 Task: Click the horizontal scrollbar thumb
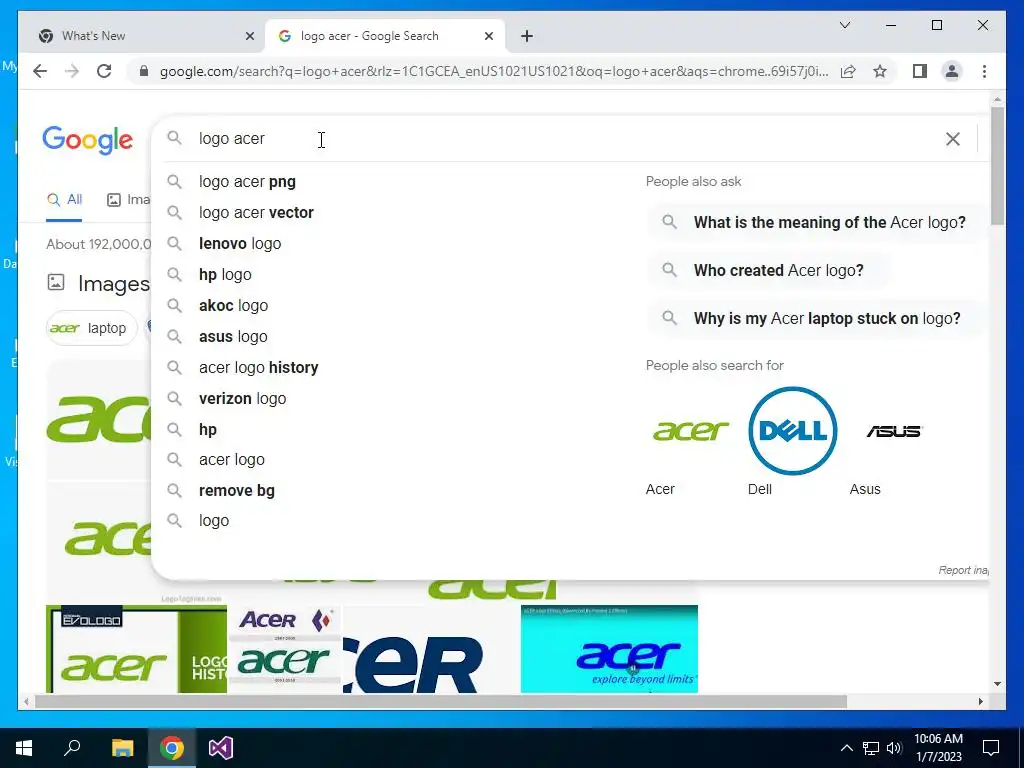click(x=441, y=701)
